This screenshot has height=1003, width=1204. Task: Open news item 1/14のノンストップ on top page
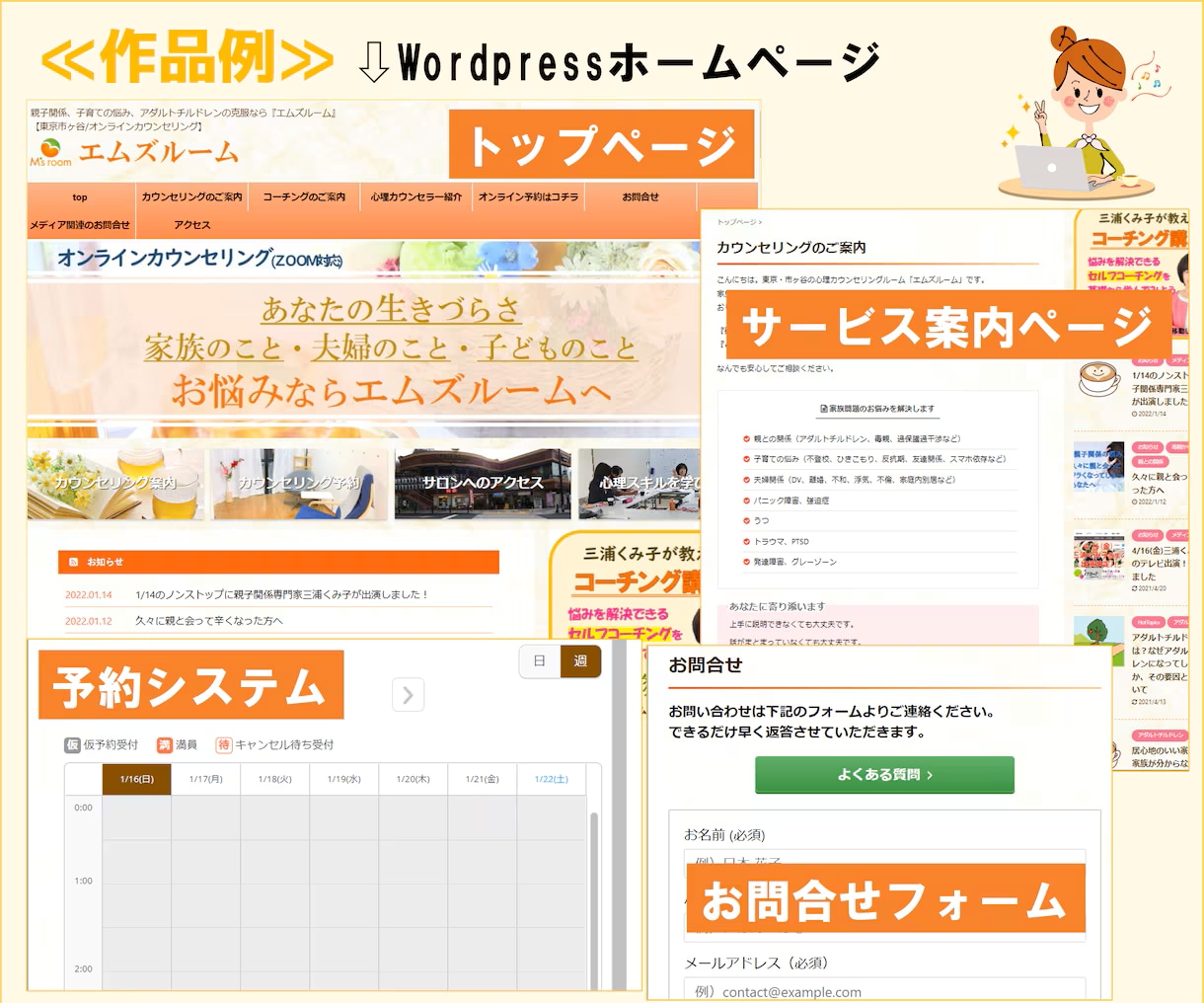281,595
